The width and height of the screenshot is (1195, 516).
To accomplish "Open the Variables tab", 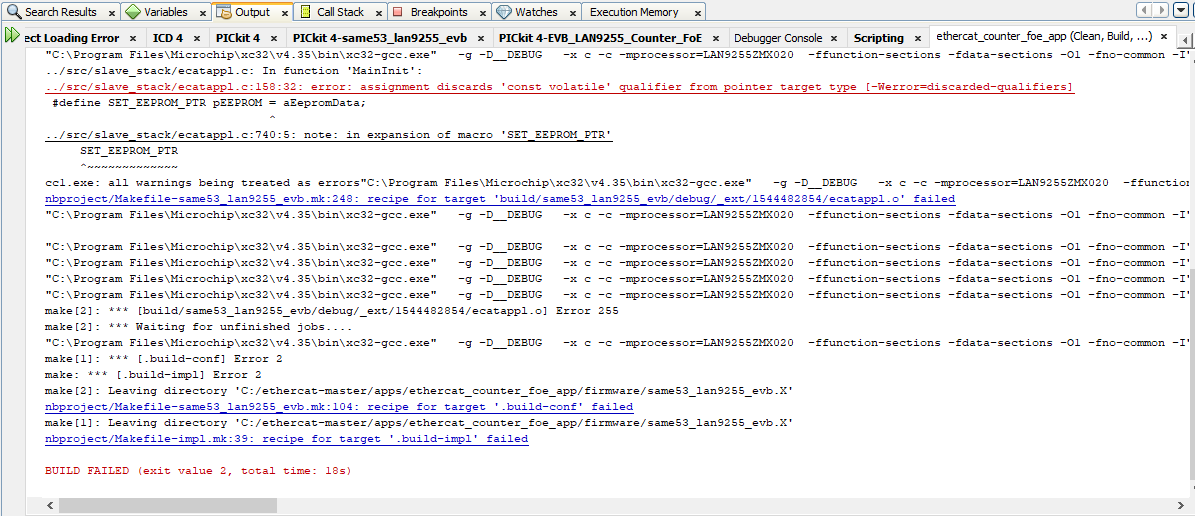I will tap(165, 12).
